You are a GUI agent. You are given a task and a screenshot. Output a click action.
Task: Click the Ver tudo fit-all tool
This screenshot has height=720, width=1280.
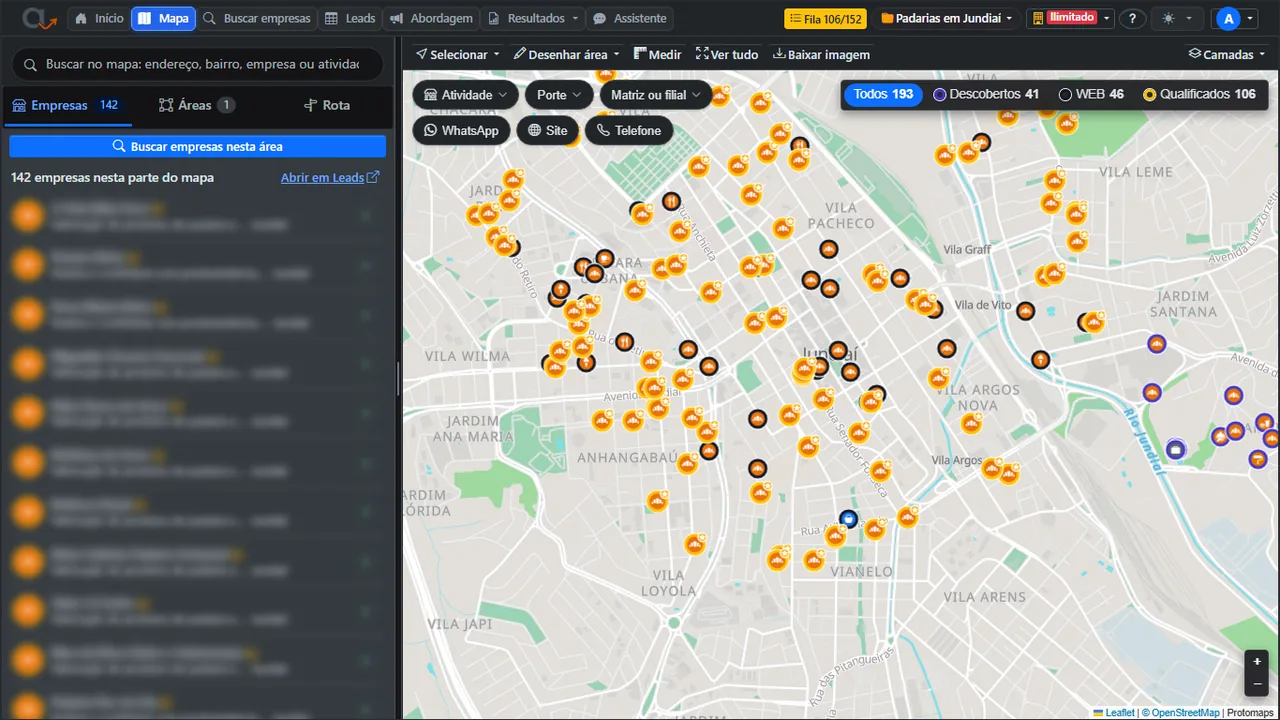pyautogui.click(x=727, y=54)
